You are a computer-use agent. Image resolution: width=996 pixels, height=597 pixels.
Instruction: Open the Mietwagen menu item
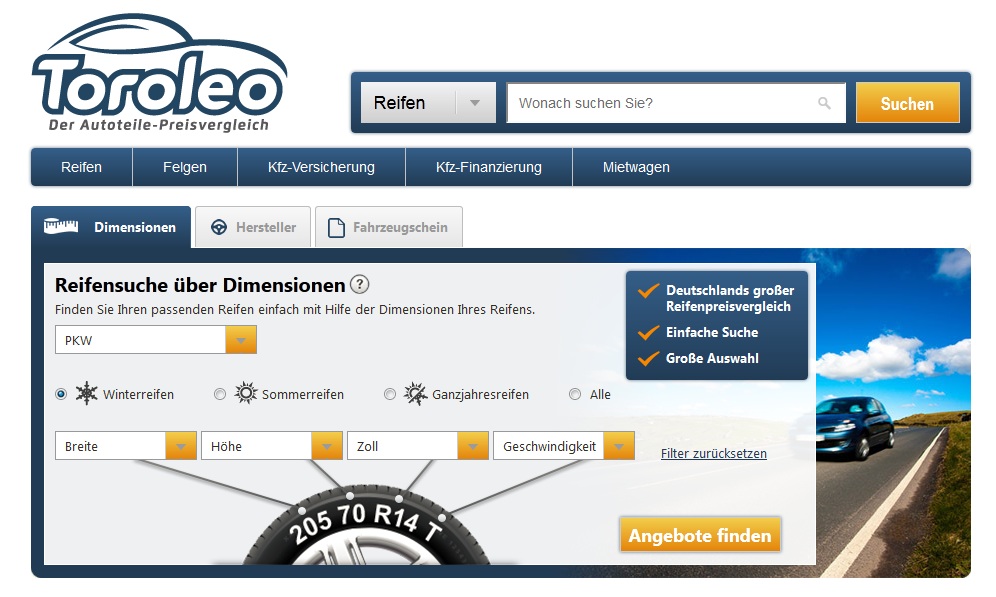(636, 167)
